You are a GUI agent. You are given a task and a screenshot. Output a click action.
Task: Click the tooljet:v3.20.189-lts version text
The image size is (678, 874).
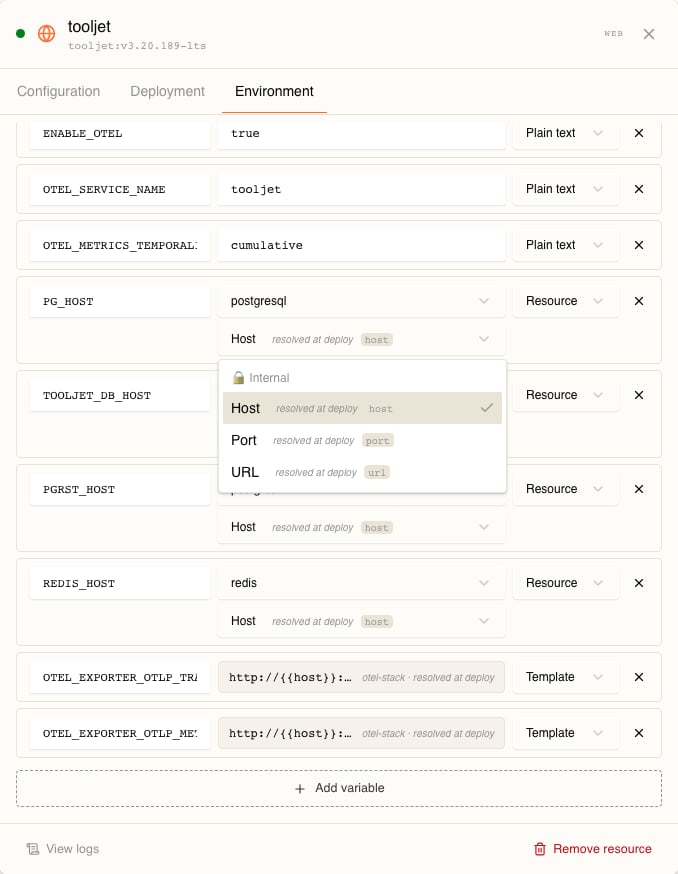[x=137, y=46]
